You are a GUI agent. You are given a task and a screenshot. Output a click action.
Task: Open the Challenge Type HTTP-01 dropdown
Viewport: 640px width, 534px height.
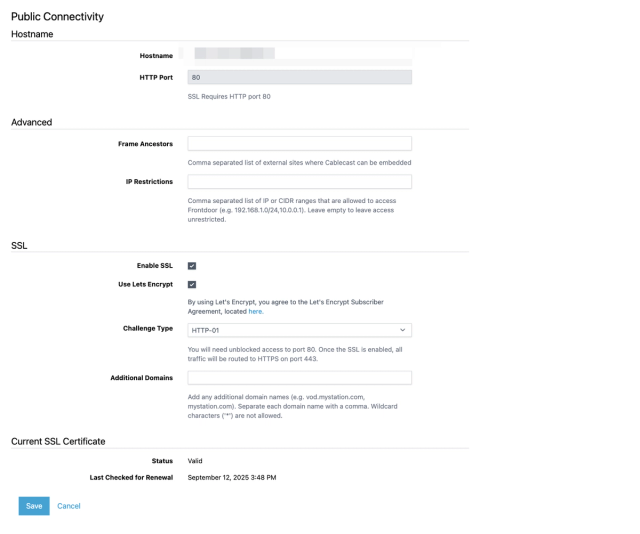[300, 330]
